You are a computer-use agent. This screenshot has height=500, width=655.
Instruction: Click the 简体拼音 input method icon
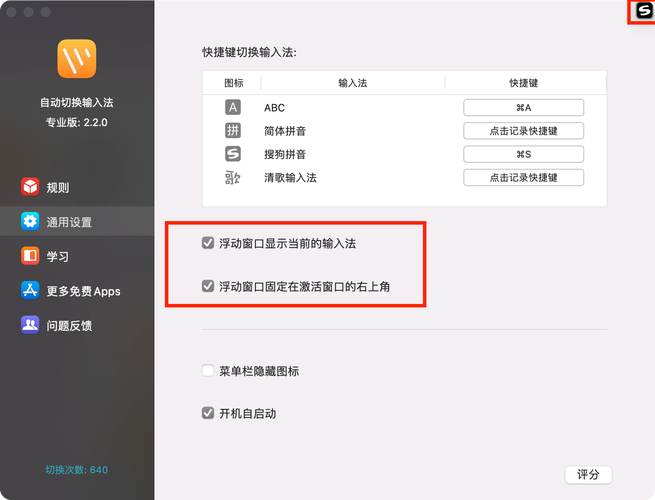(233, 131)
